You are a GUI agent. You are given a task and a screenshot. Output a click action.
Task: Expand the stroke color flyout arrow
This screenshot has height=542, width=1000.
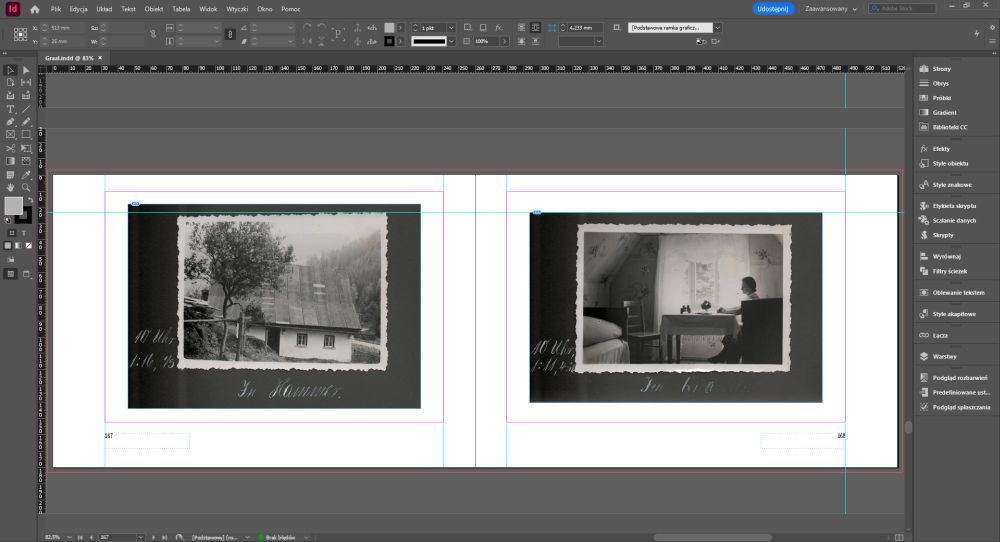coord(401,41)
